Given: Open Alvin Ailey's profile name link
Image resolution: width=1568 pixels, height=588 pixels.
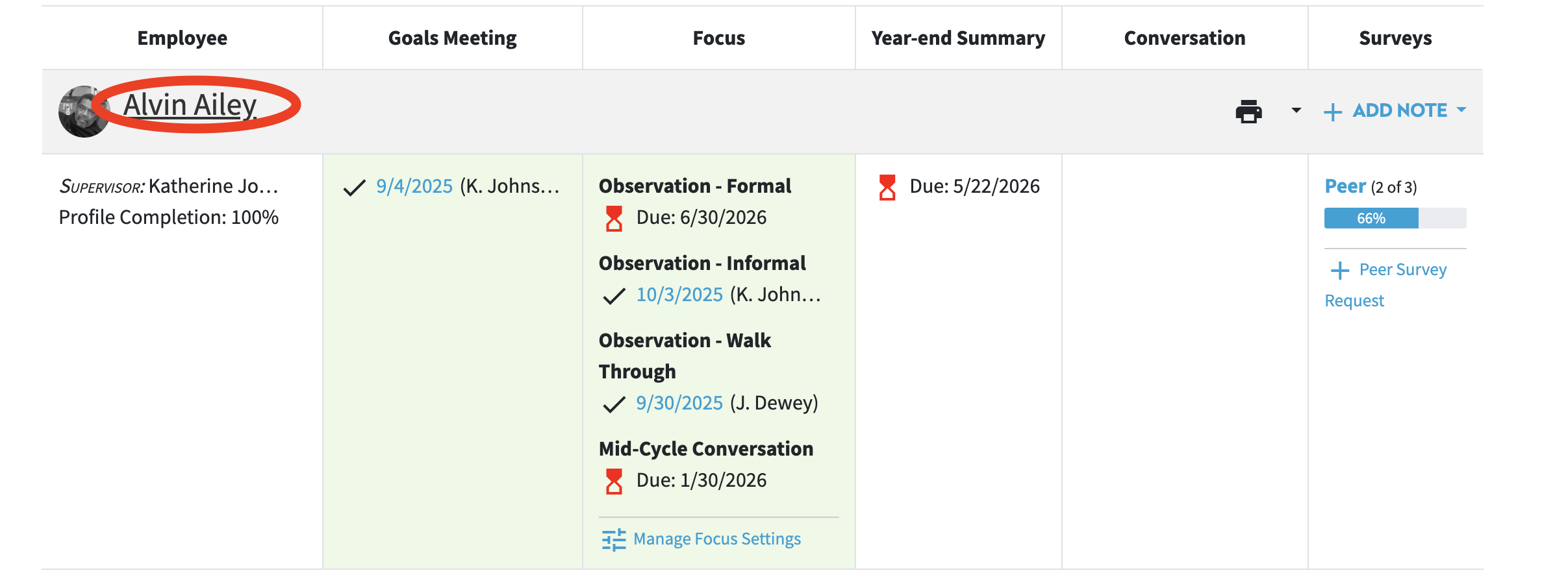Looking at the screenshot, I should tap(190, 105).
